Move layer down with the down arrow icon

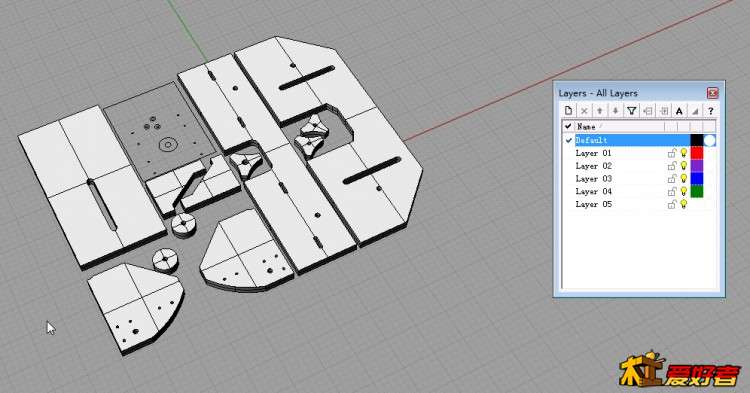(x=616, y=111)
